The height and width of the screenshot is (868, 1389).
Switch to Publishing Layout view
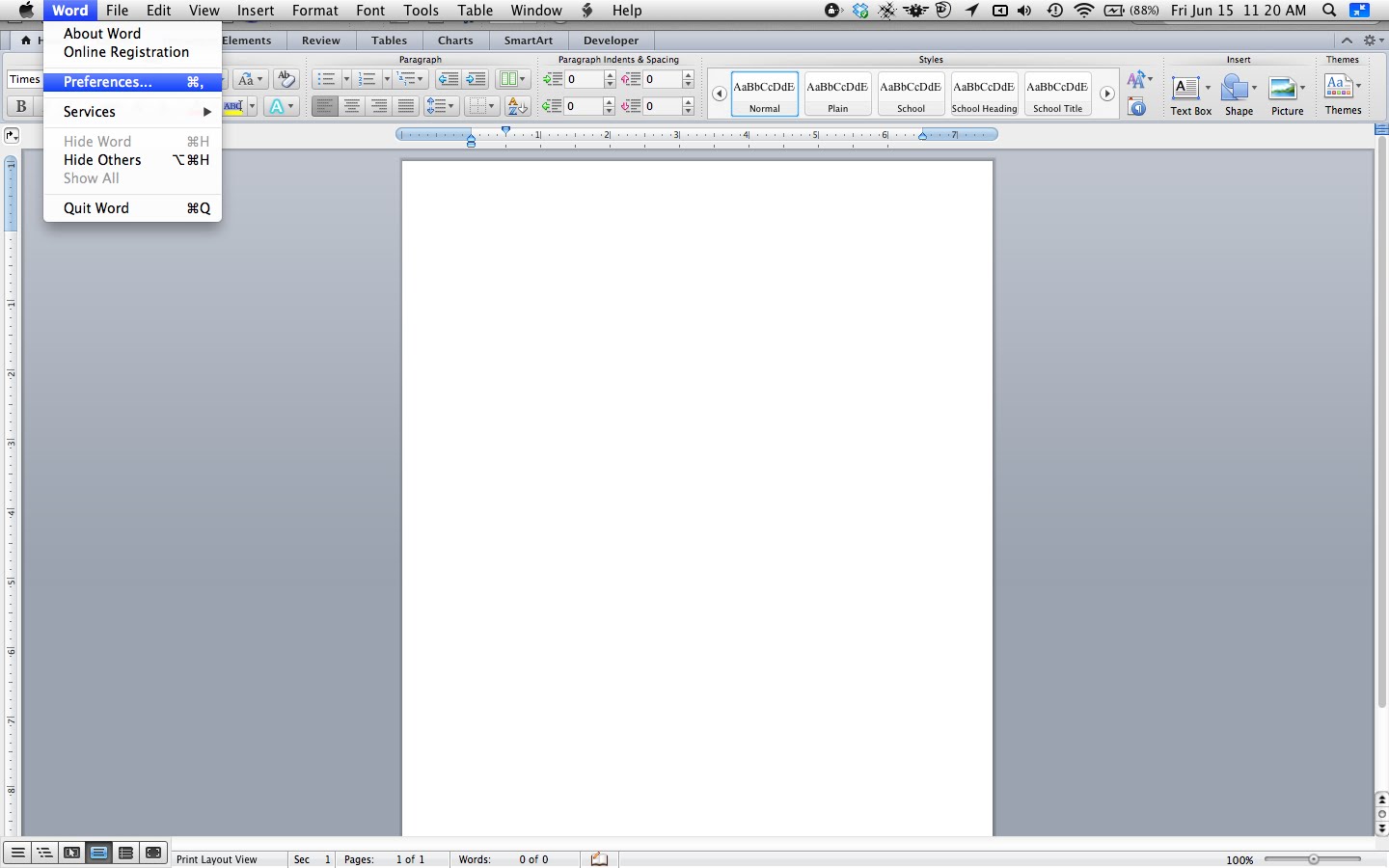click(71, 854)
